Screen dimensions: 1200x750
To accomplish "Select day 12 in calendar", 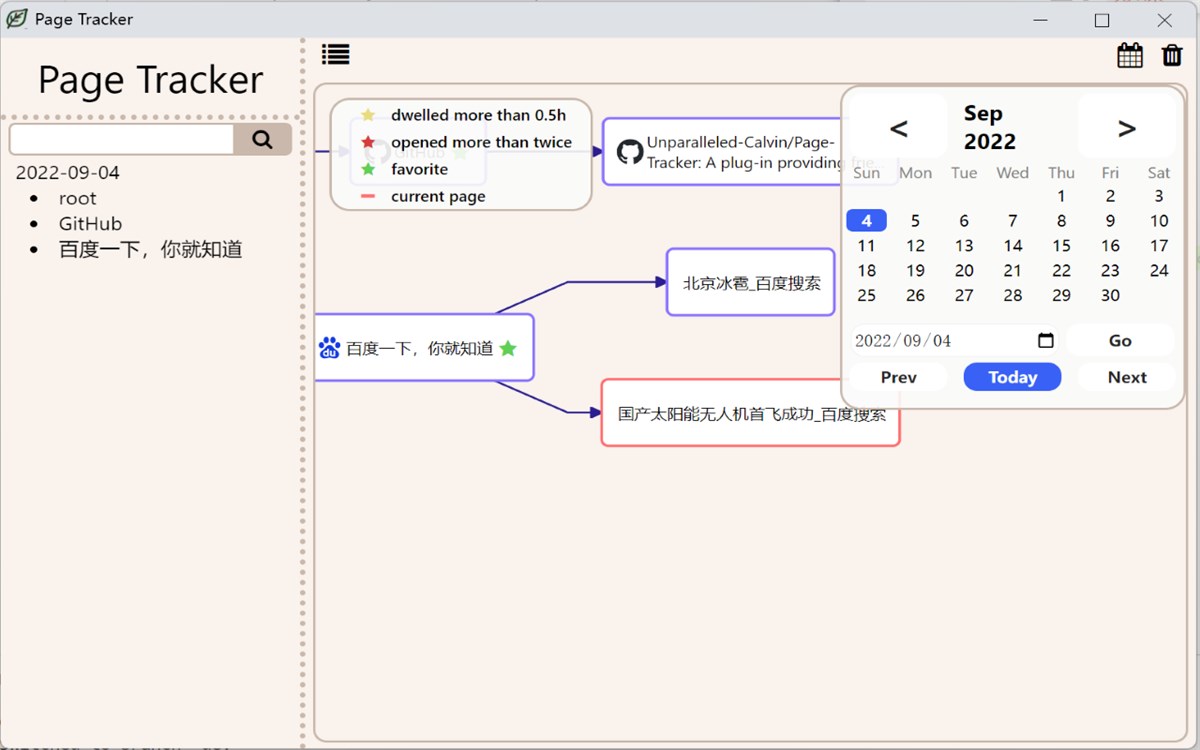I will pos(915,246).
